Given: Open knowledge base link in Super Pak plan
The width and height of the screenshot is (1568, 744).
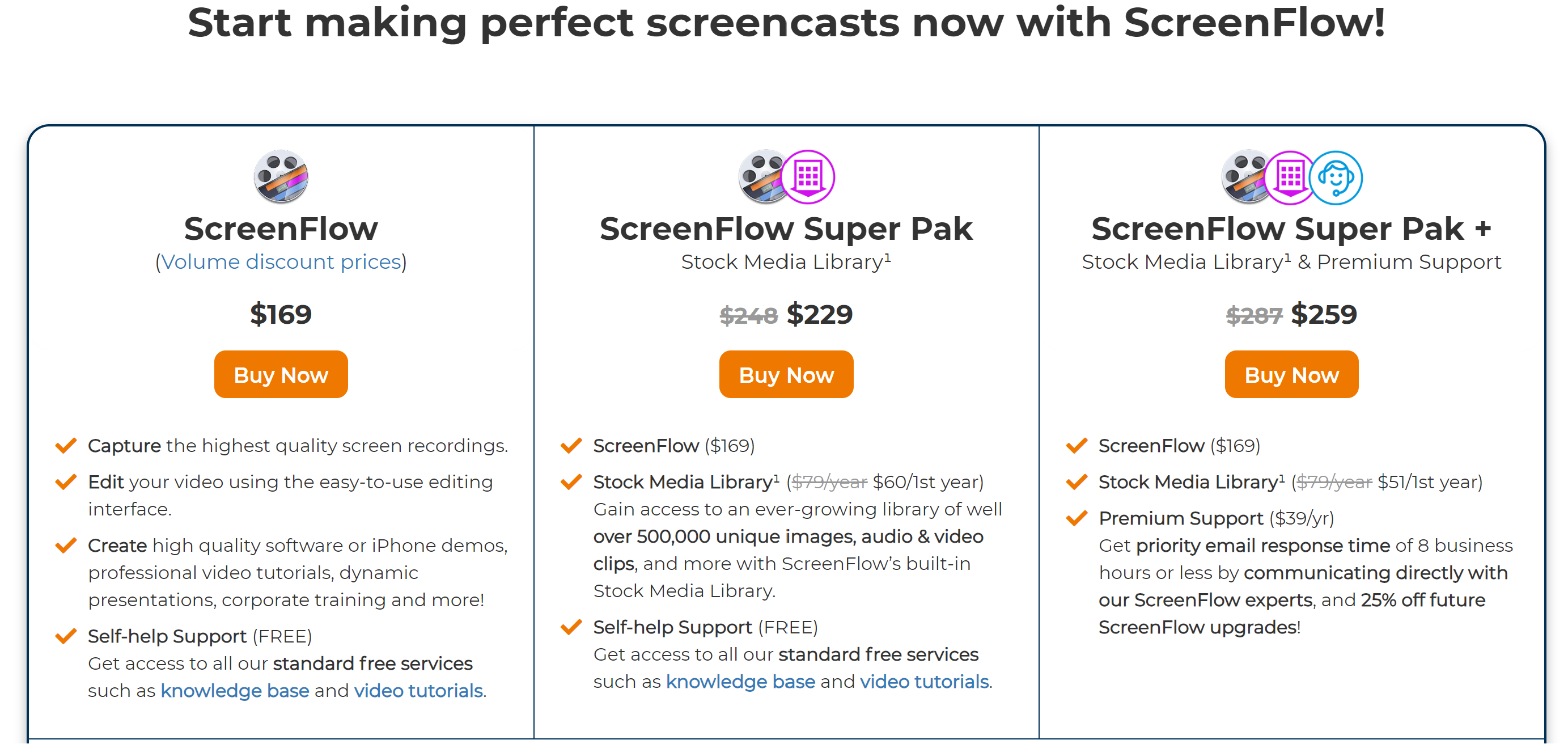Looking at the screenshot, I should (x=740, y=681).
